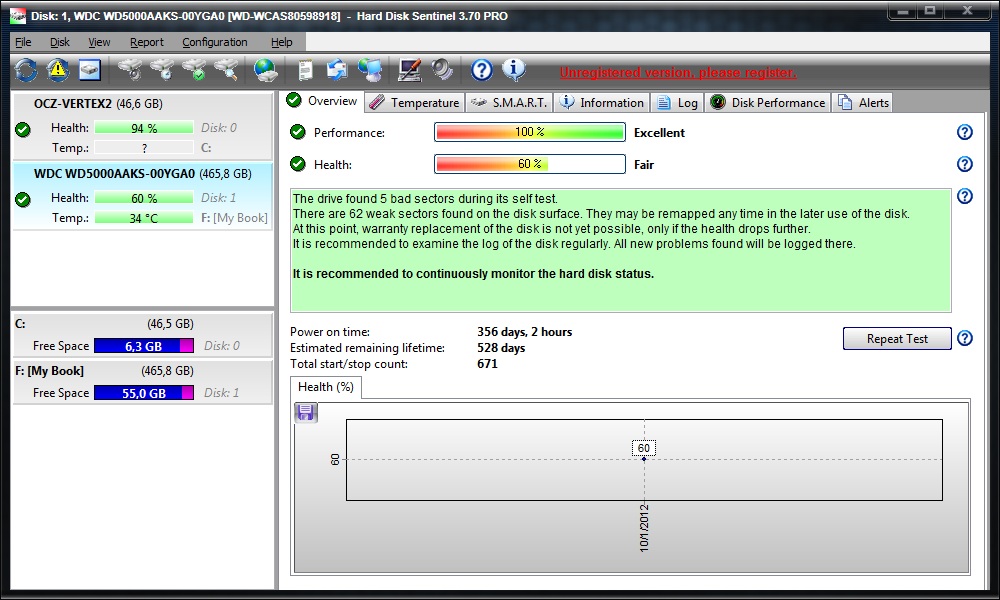Click the '671' start/stop count value
This screenshot has height=600, width=1000.
487,363
